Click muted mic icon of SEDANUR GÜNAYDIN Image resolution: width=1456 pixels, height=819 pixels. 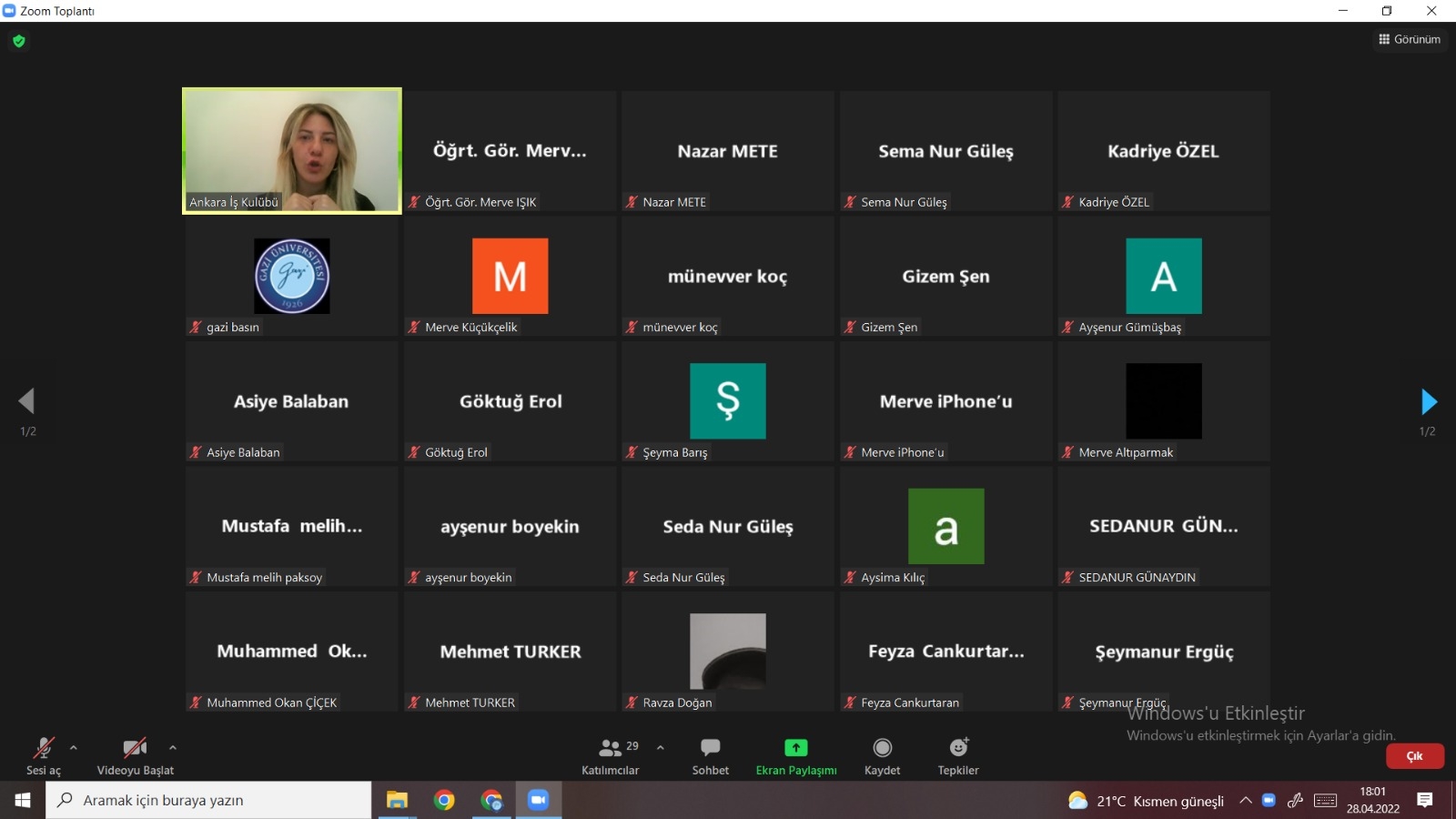[1067, 577]
